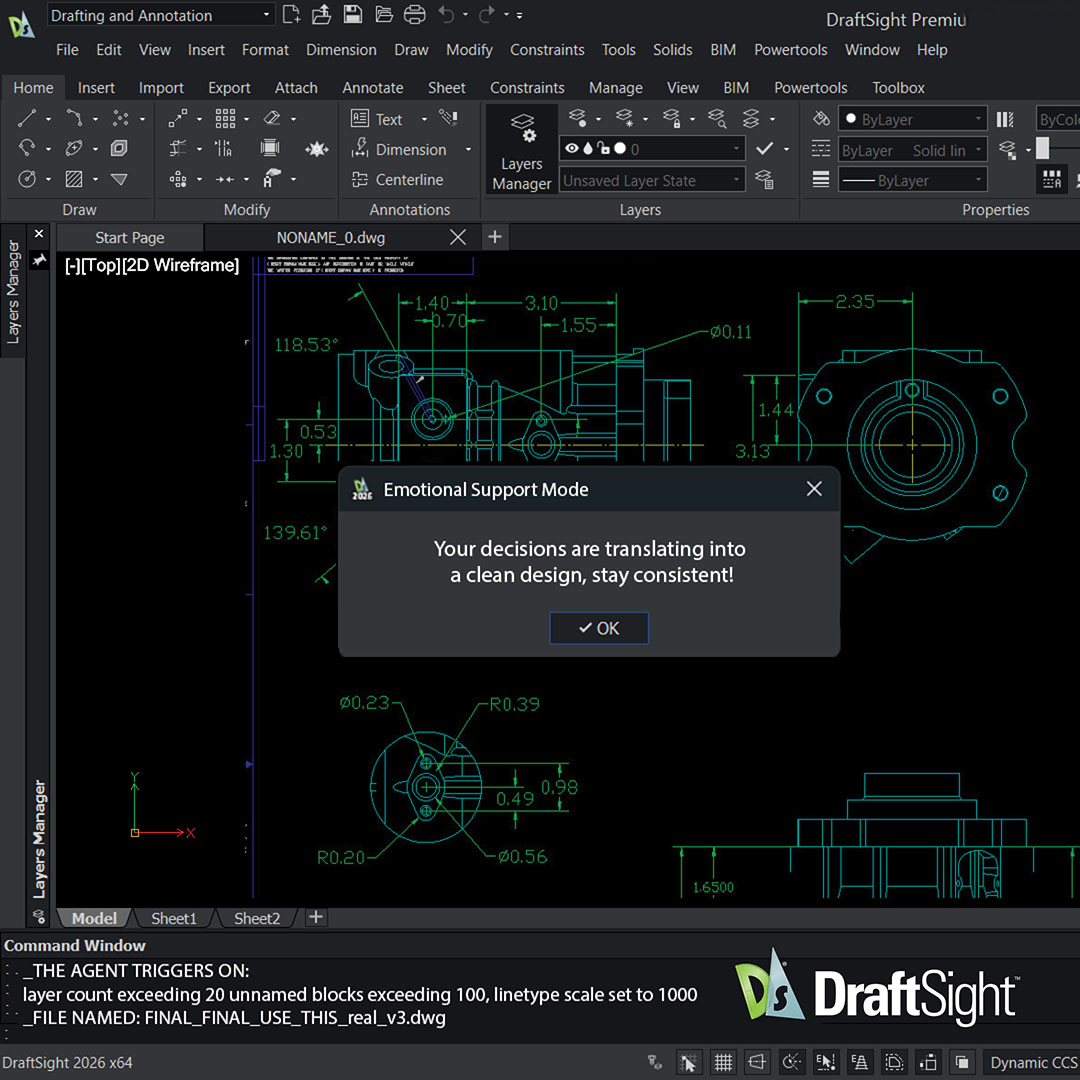Select the Line draw tool
The height and width of the screenshot is (1080, 1080).
27,118
